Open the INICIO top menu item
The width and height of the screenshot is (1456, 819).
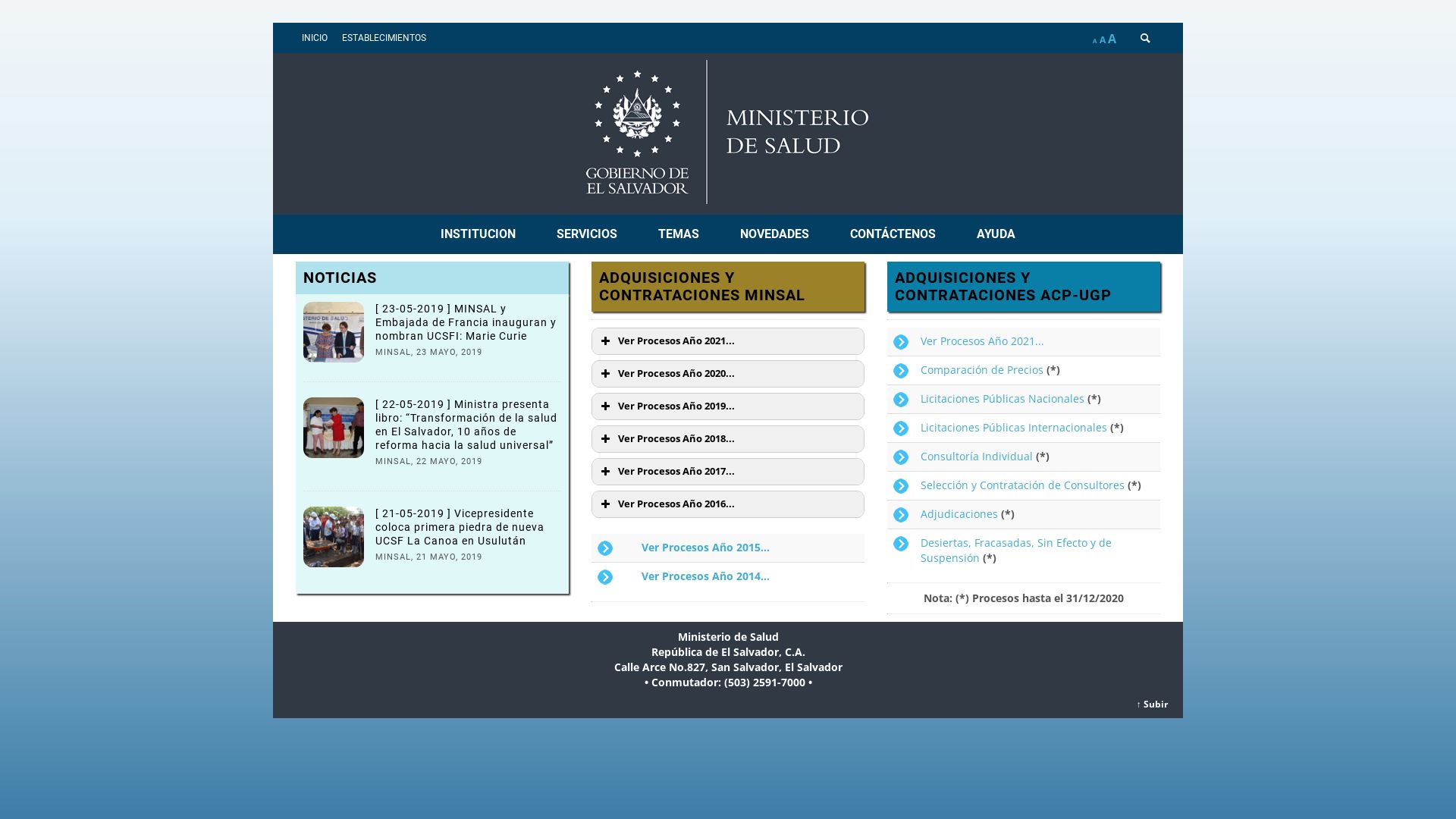[x=315, y=38]
